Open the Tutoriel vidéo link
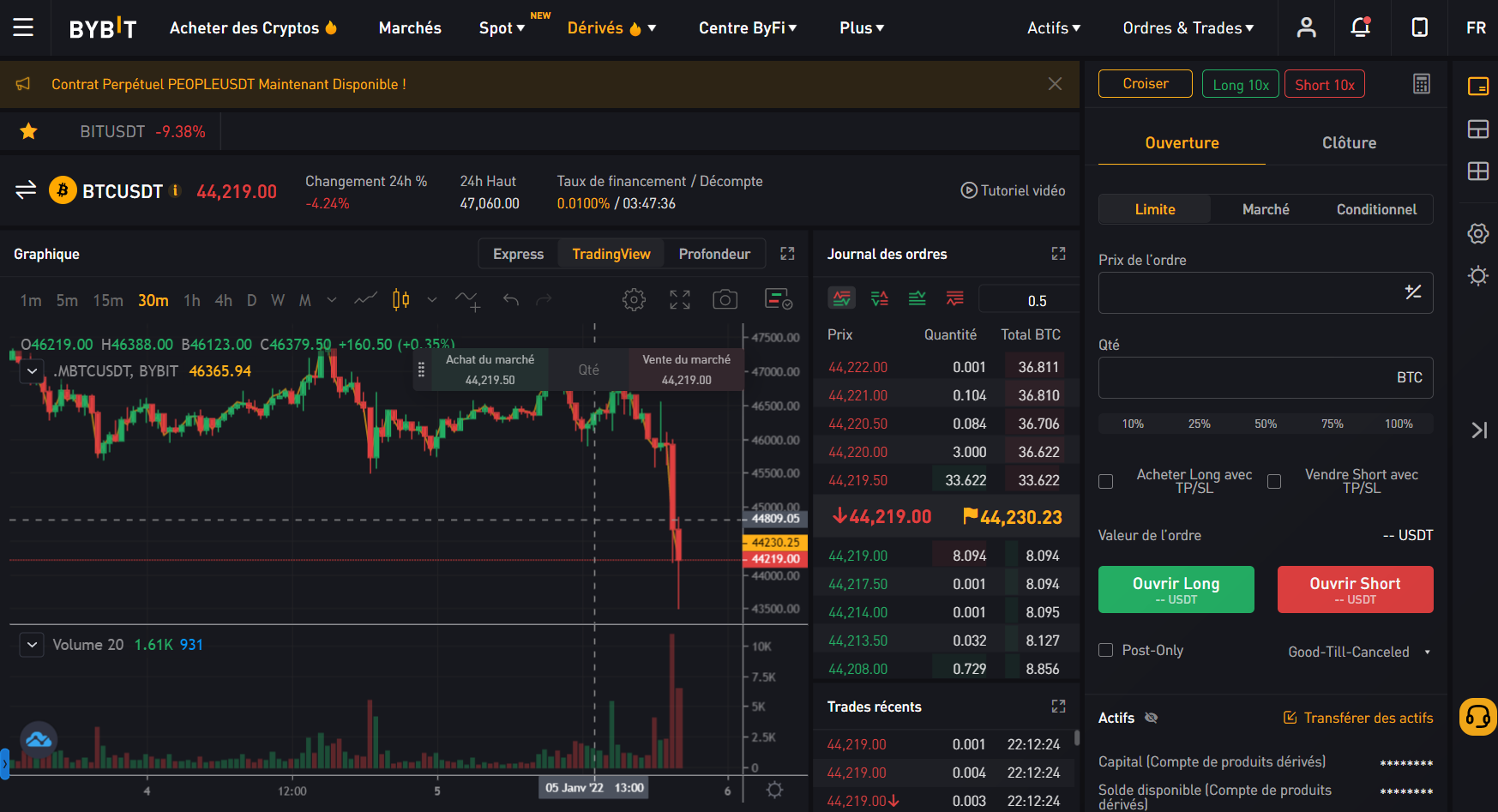Screen dimensions: 1498x812 click(x=1013, y=190)
